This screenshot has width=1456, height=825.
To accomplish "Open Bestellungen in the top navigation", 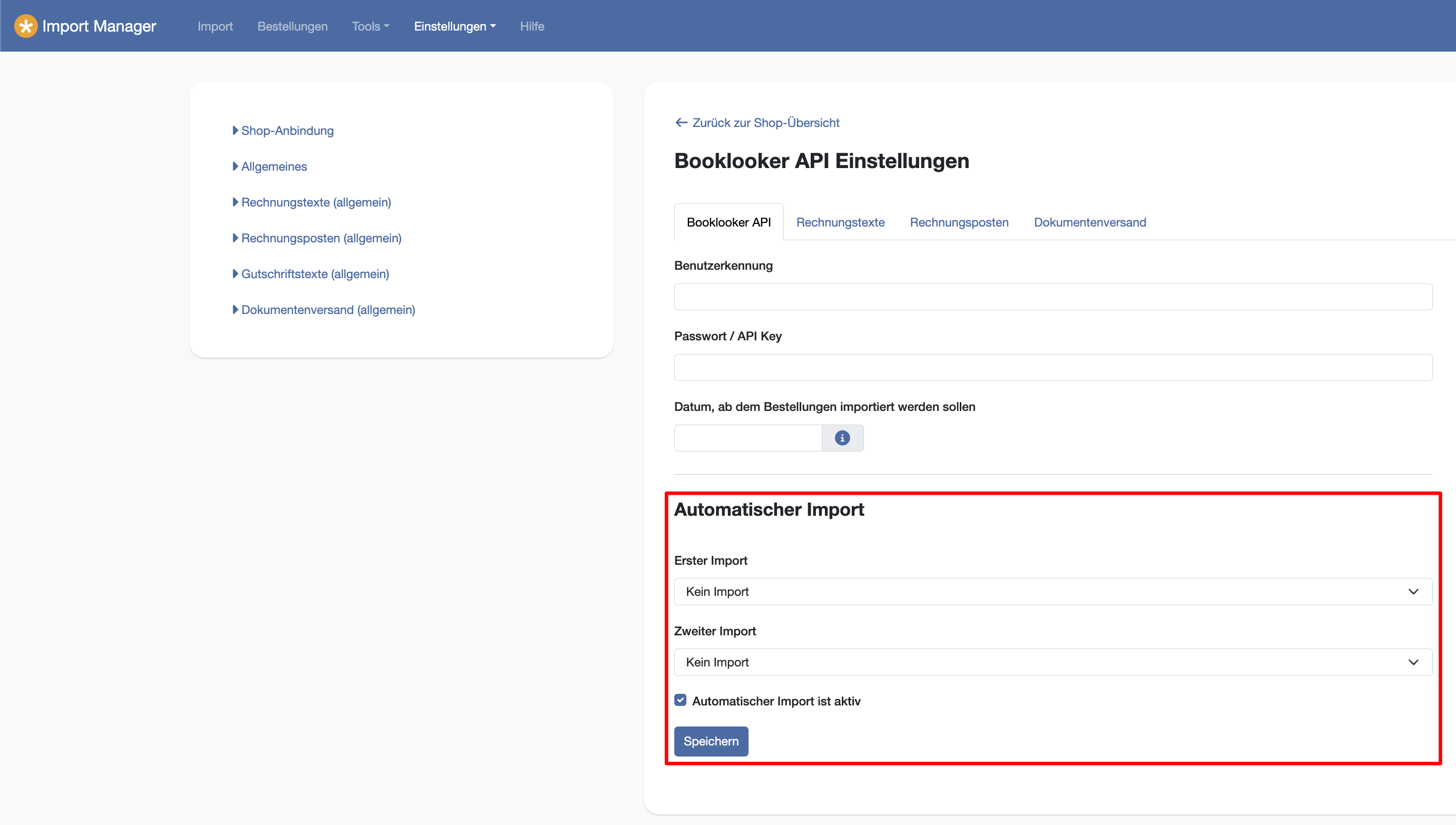I will pos(292,26).
